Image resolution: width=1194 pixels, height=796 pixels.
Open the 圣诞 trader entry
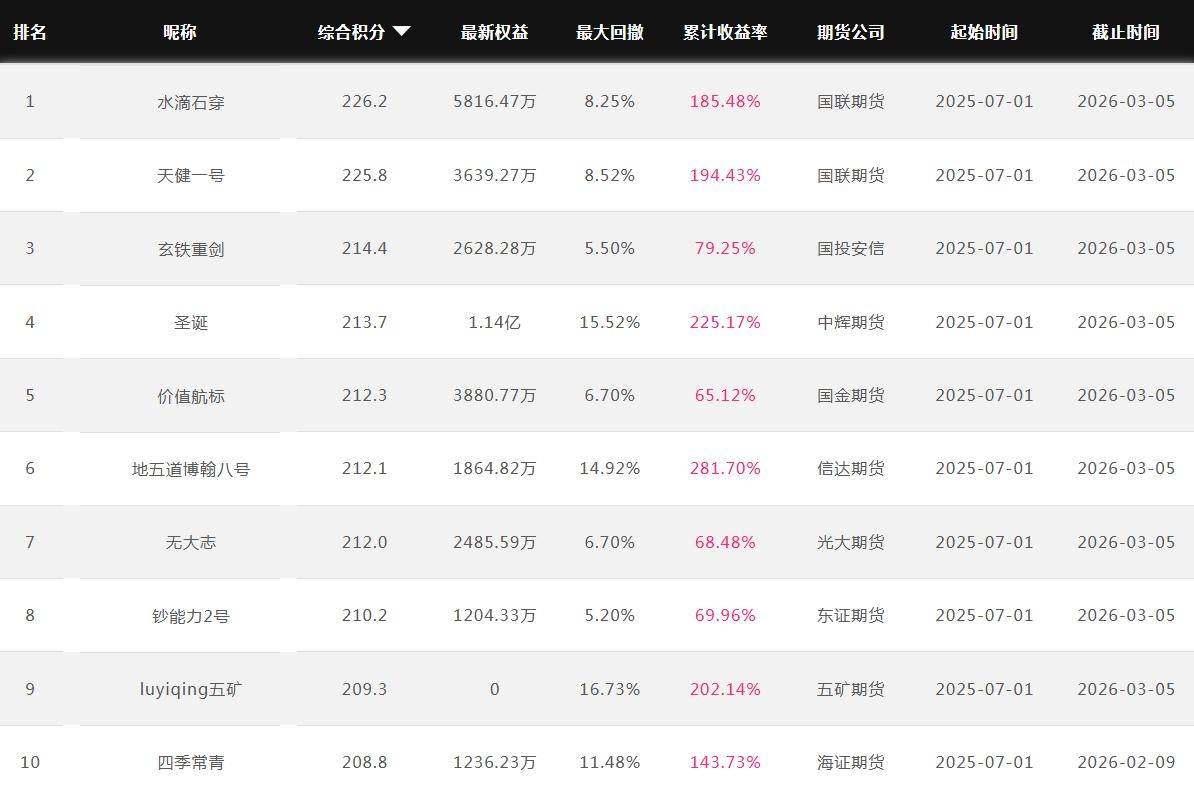click(x=191, y=322)
